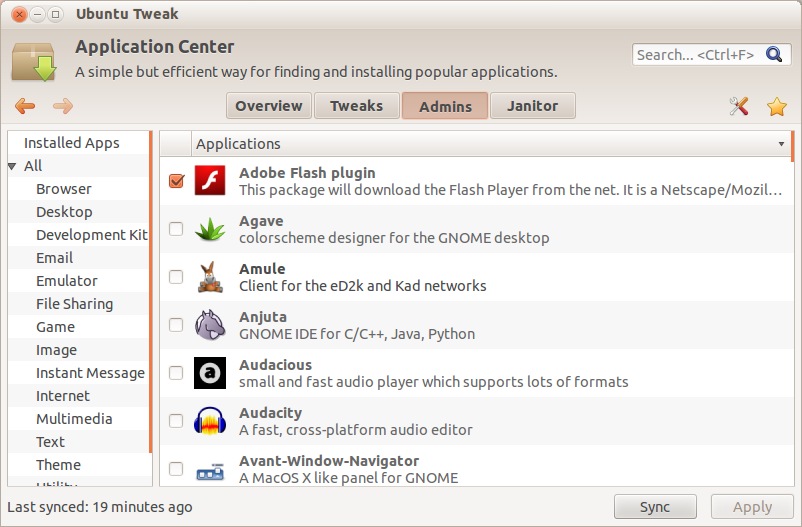This screenshot has height=527, width=802.
Task: Click the Avant-Window-Navigator icon
Action: [210, 472]
